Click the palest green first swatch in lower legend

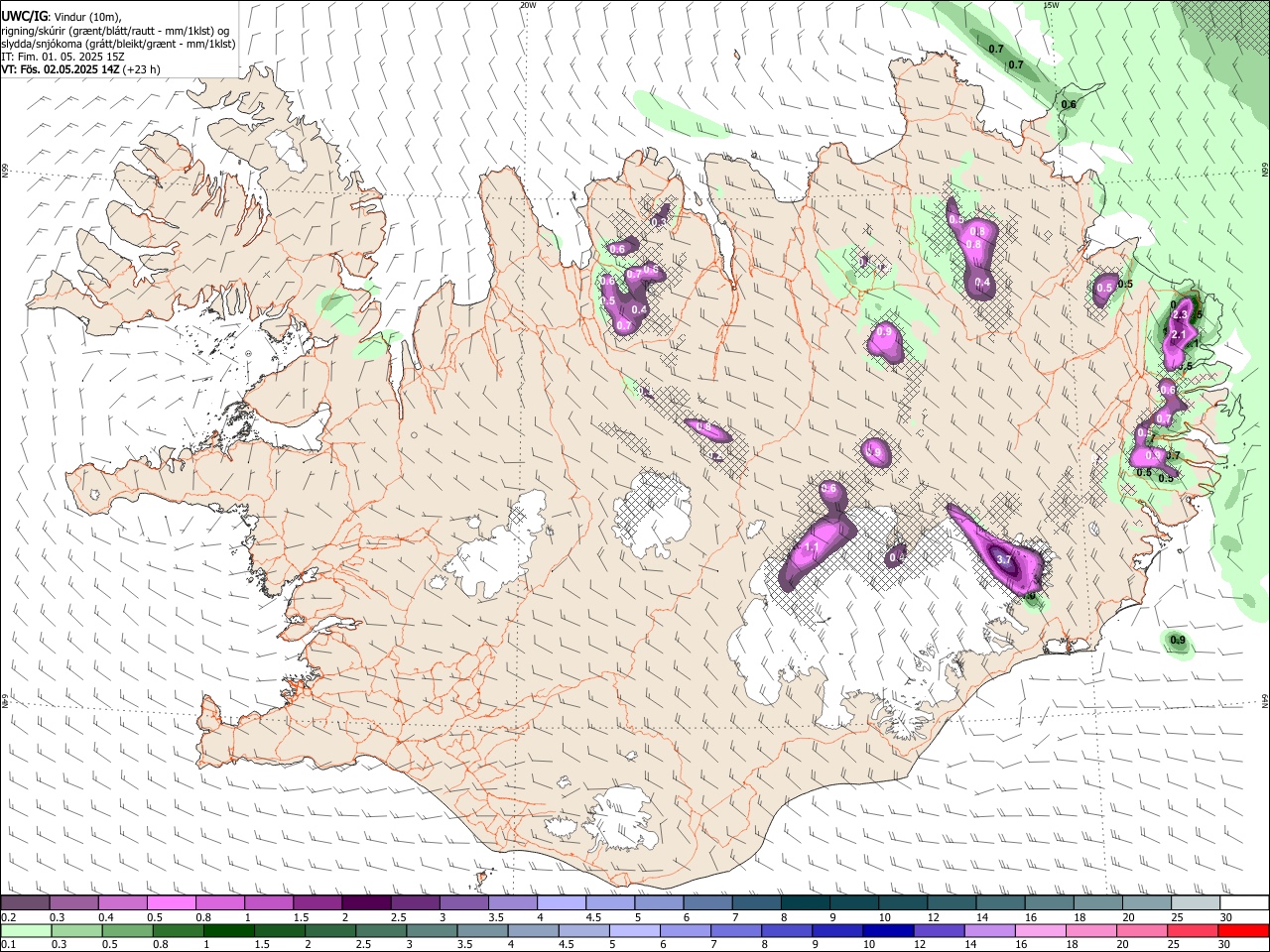click(x=25, y=930)
